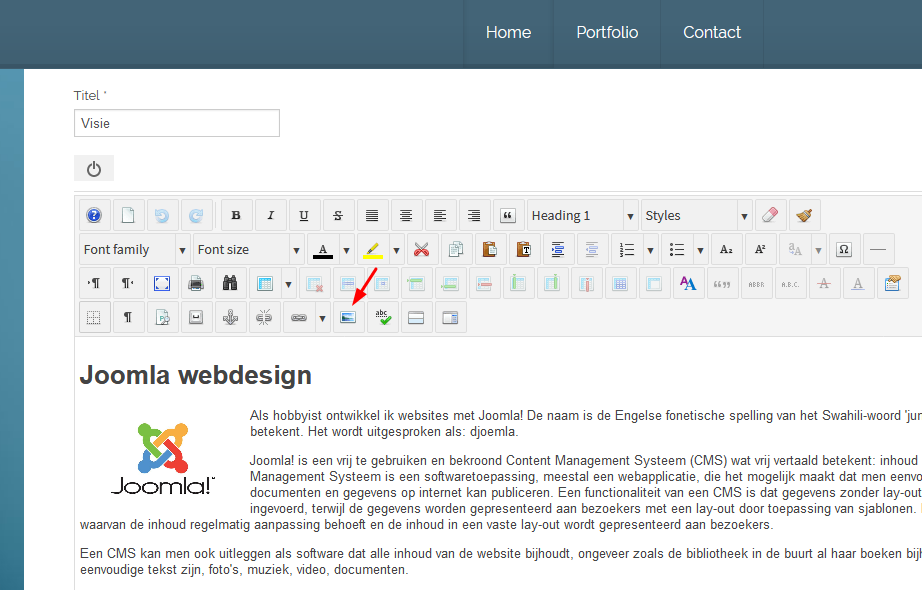The image size is (922, 590).
Task: Click the Print icon
Action: [196, 283]
